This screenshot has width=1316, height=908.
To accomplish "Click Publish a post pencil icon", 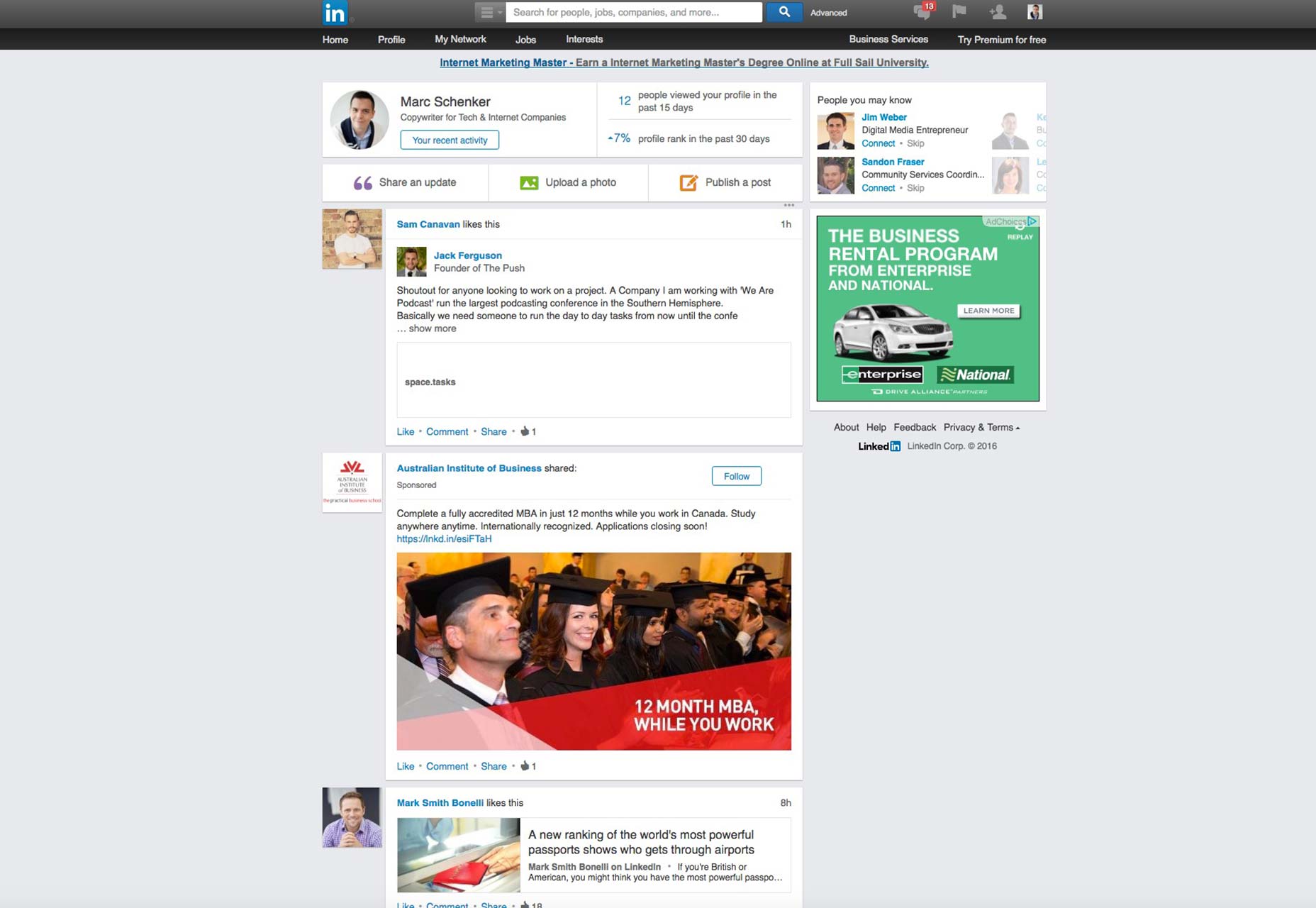I will tap(688, 182).
